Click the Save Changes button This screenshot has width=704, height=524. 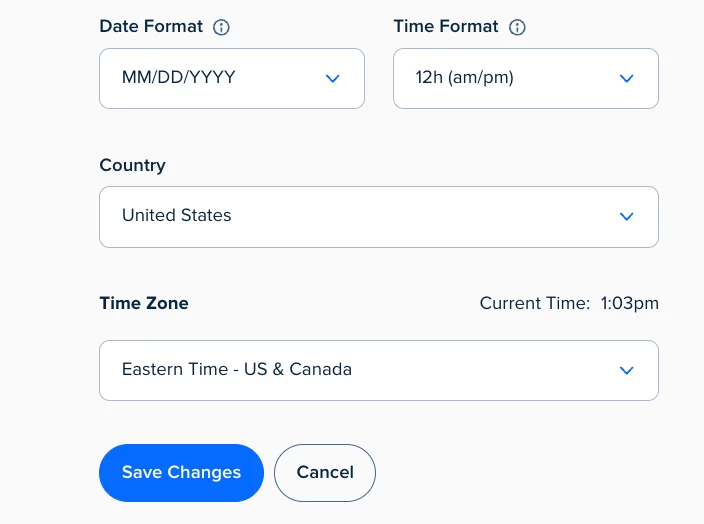click(181, 473)
